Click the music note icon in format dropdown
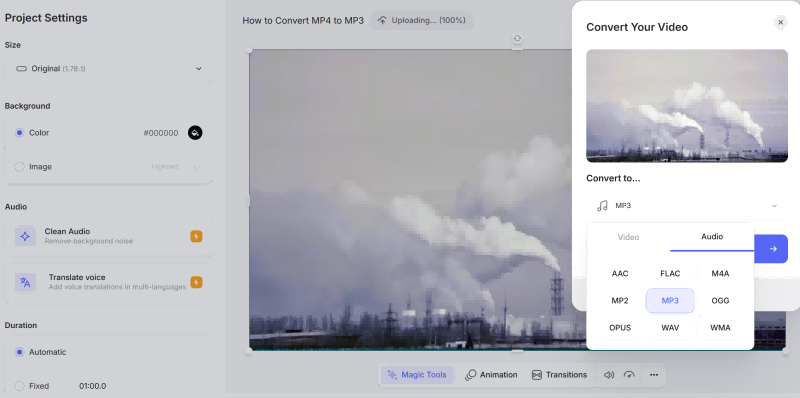Screen dimensions: 800x398 click(602, 206)
